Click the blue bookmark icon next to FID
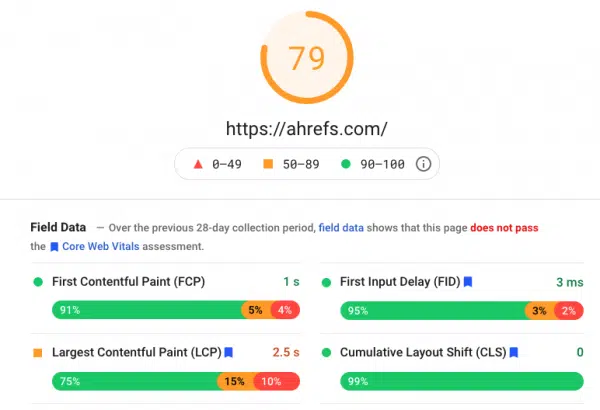 (x=468, y=282)
